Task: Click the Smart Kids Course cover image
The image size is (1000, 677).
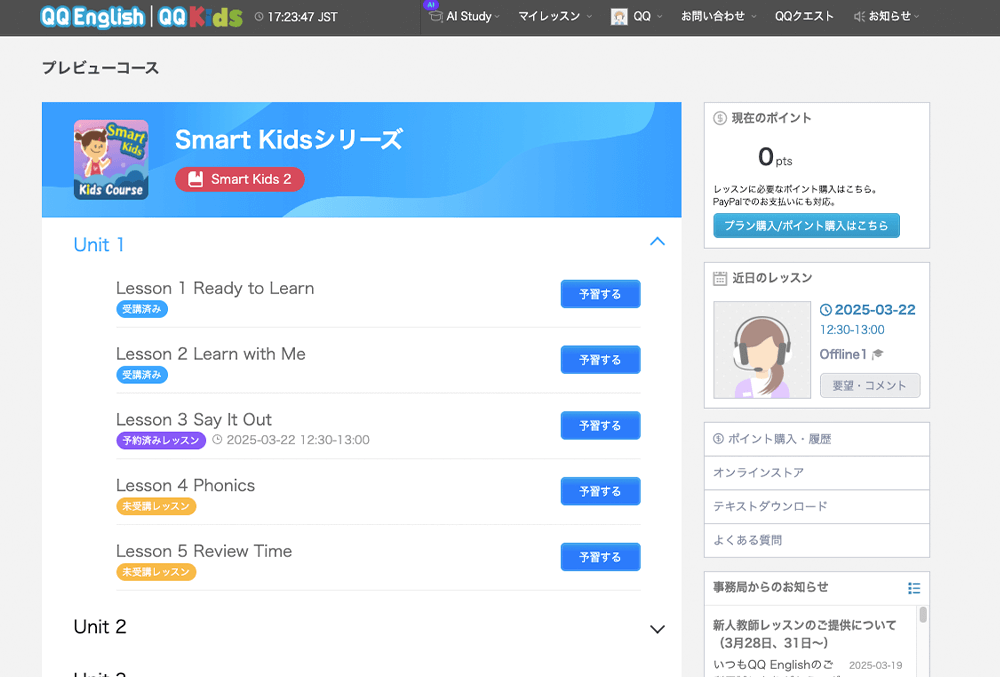Action: coord(111,160)
